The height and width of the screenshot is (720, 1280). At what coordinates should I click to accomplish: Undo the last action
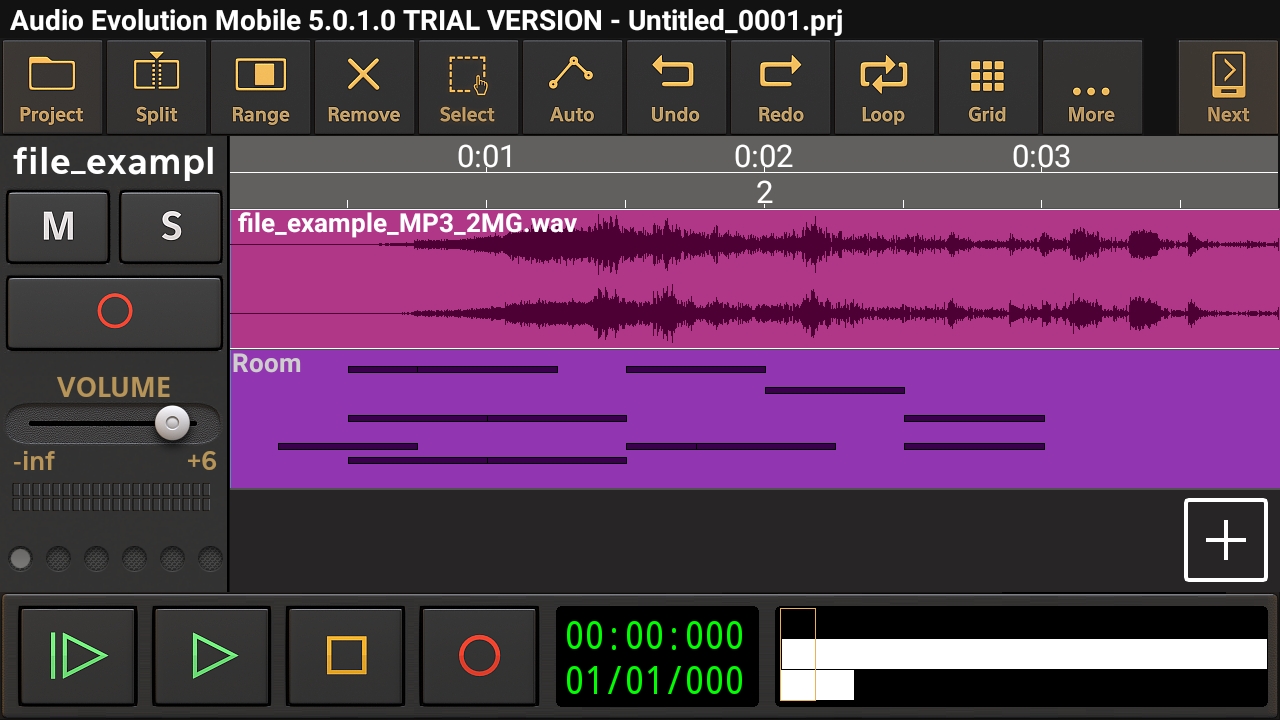675,88
